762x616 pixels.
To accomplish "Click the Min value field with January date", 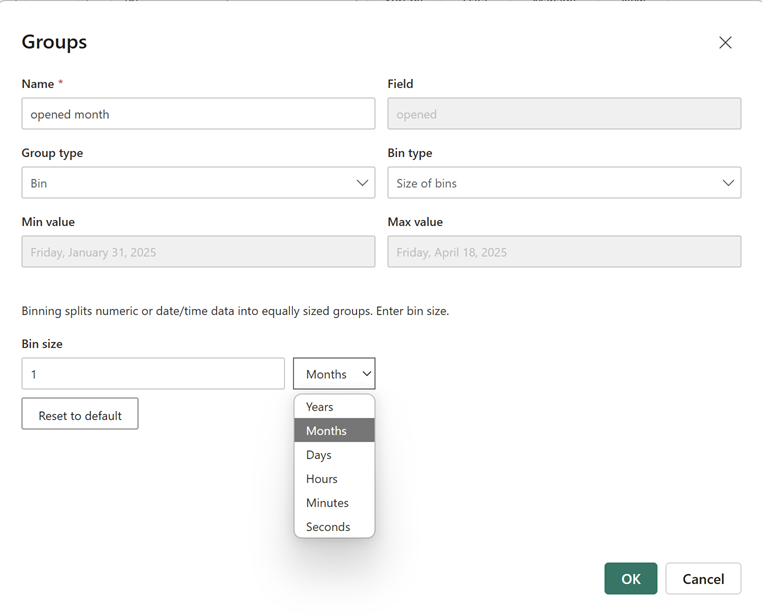I will (198, 252).
